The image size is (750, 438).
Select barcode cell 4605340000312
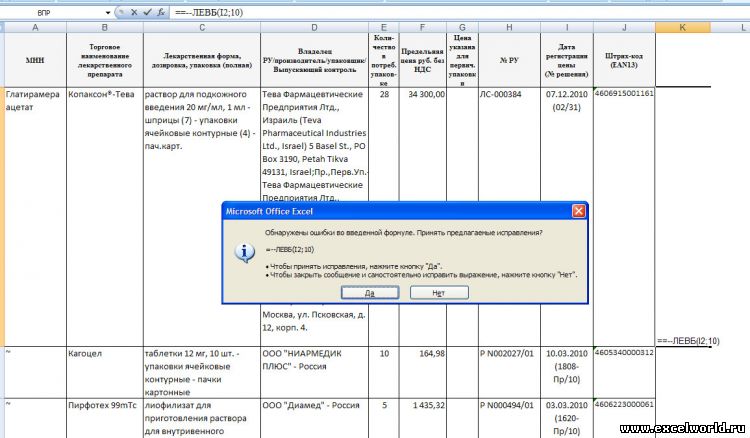624,372
